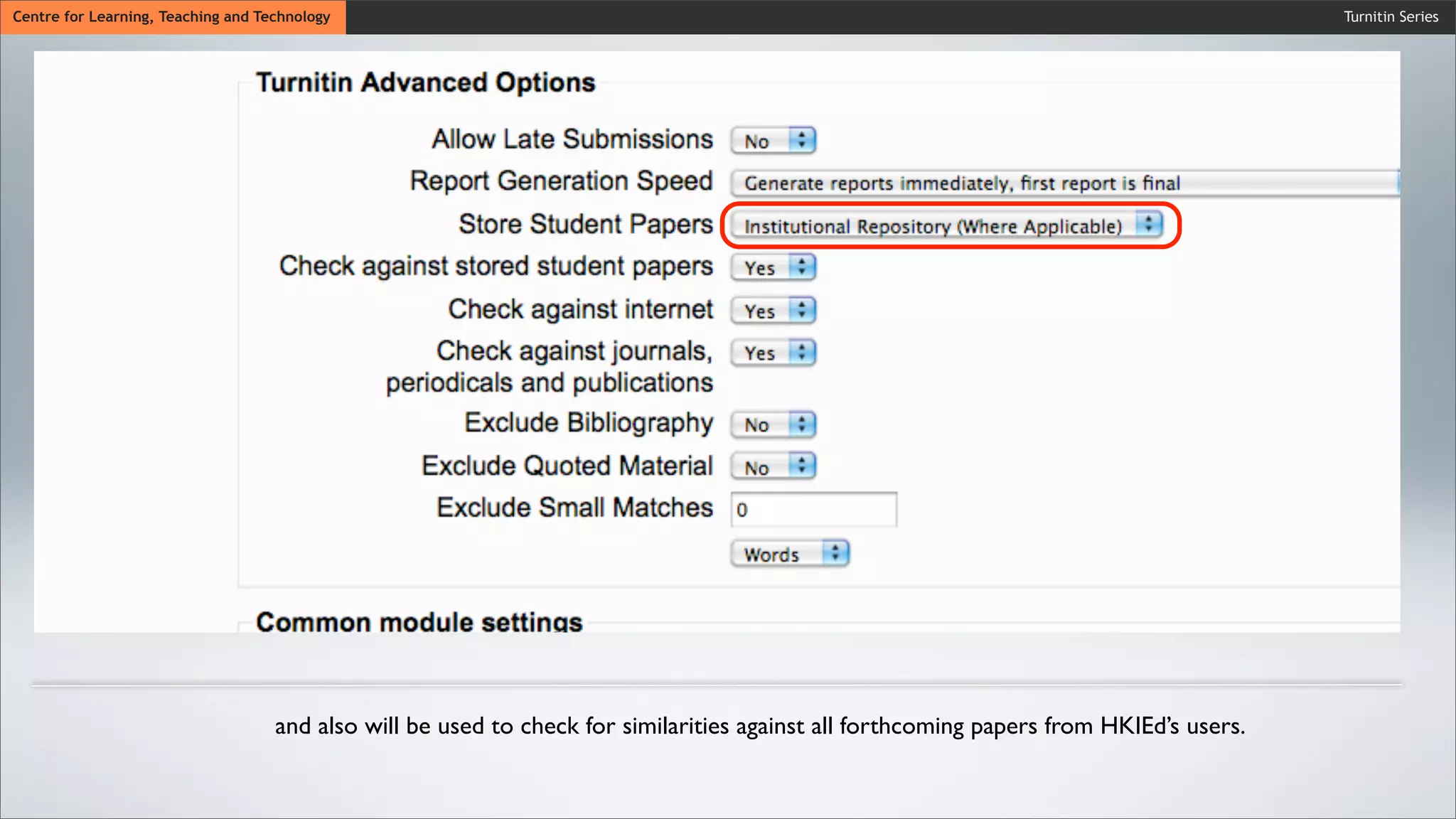This screenshot has height=819, width=1456.
Task: Click arrow stepper on Institutional Repository selector
Action: tap(1148, 225)
